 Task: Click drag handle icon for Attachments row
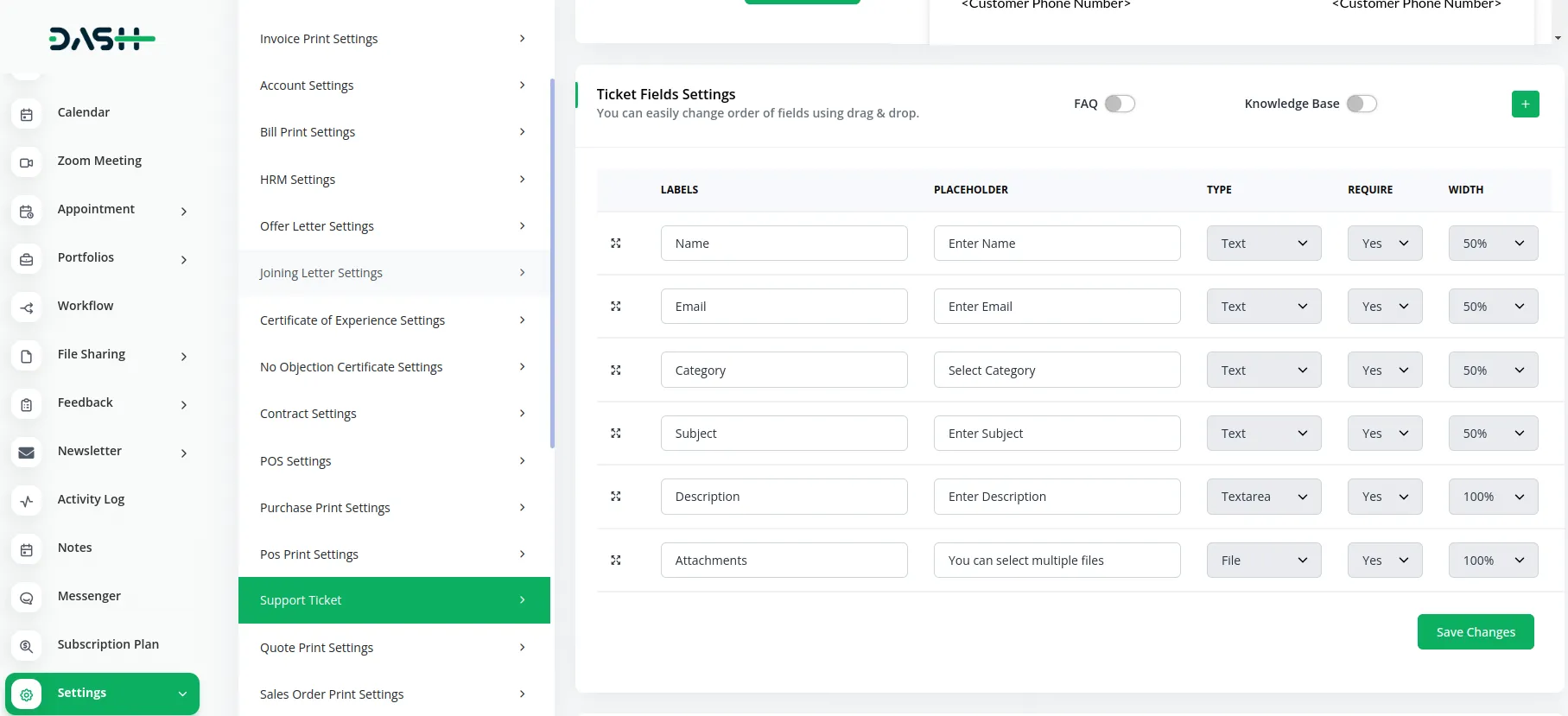[x=616, y=561]
